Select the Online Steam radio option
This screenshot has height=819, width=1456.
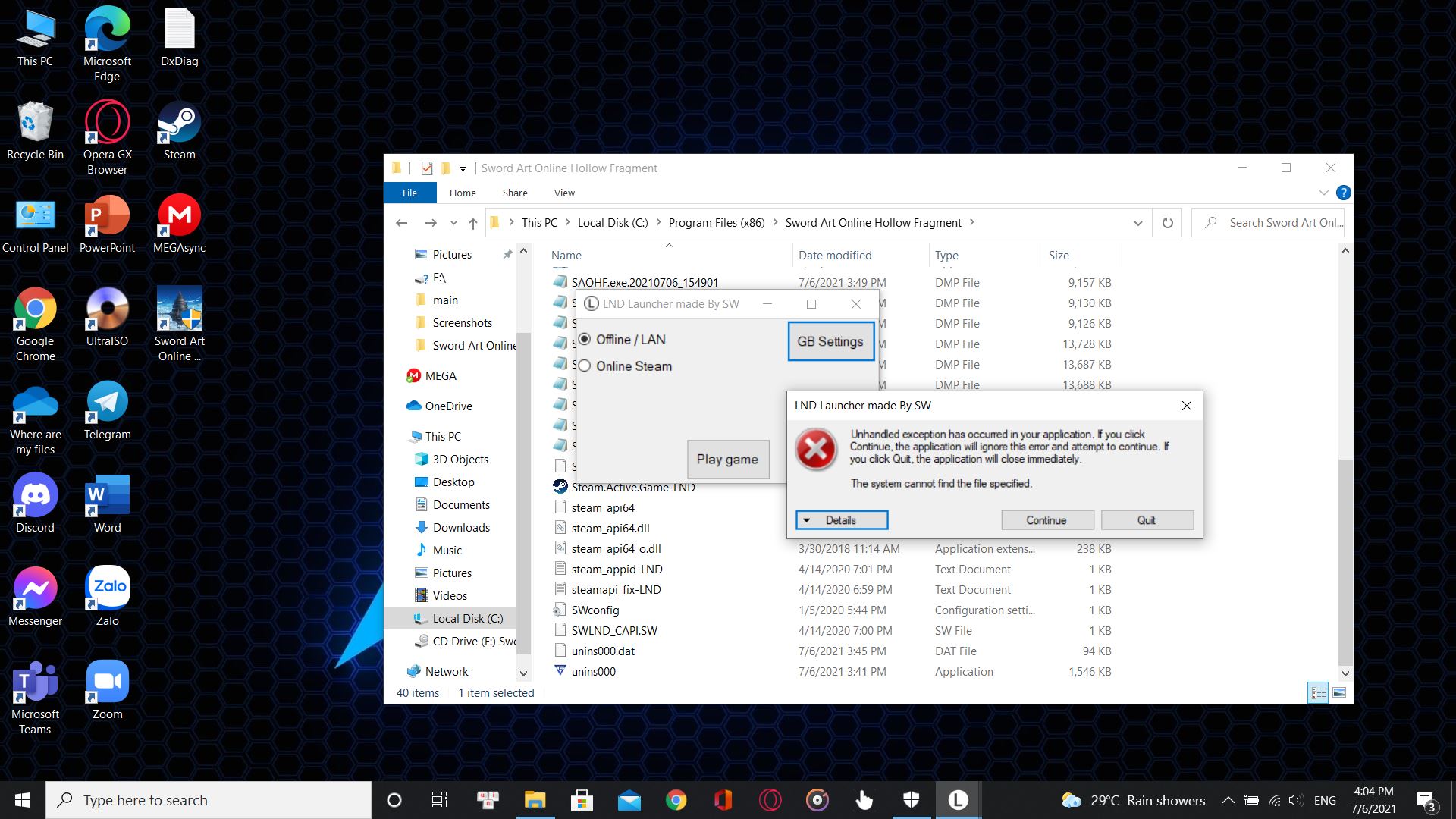click(585, 366)
